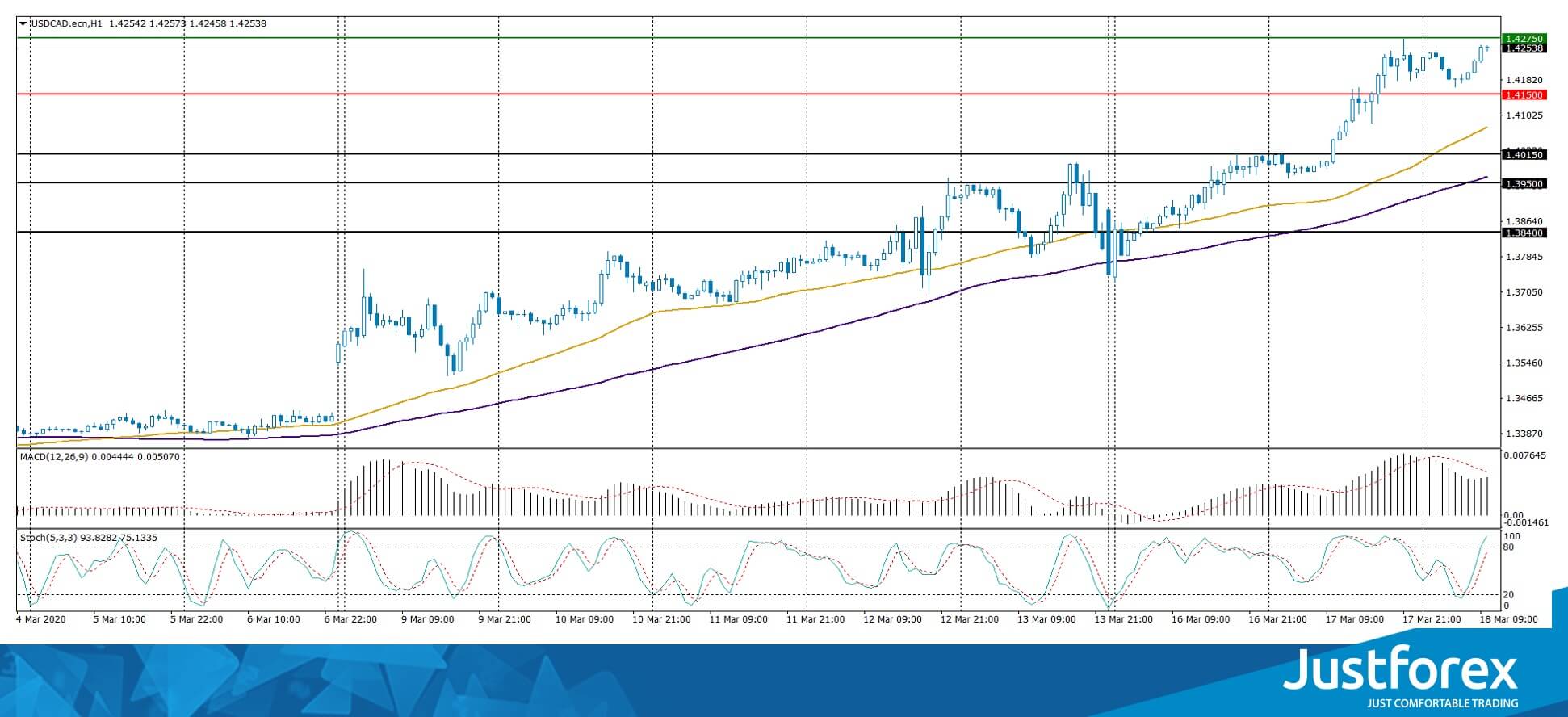Select the Stoch(5,3,3) indicator label
The height and width of the screenshot is (717, 1568).
pos(48,538)
